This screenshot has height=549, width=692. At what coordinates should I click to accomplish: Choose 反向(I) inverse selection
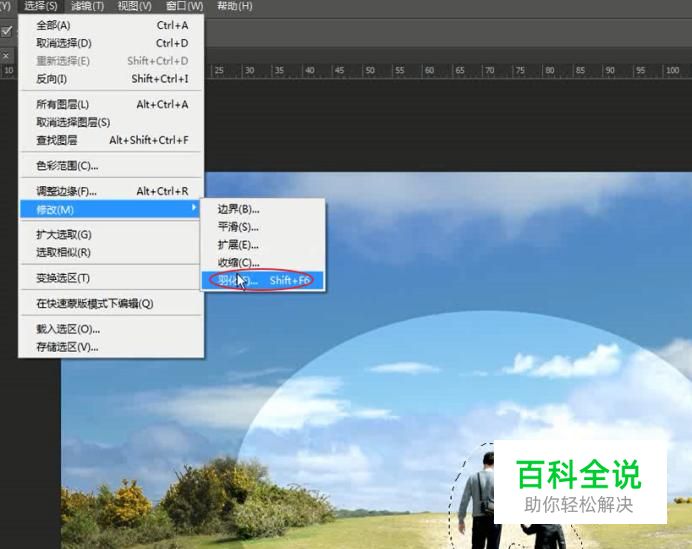(111, 79)
